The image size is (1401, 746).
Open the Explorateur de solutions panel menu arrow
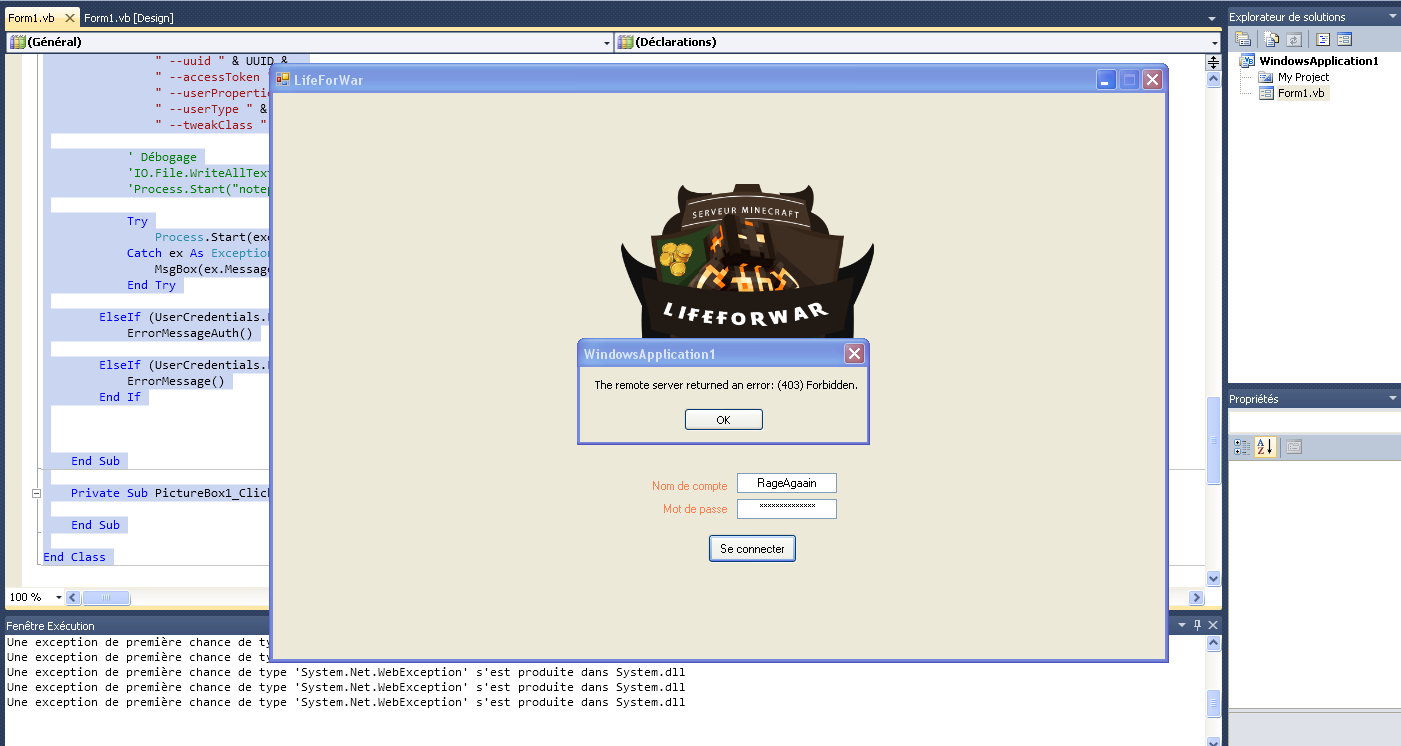click(x=1392, y=16)
